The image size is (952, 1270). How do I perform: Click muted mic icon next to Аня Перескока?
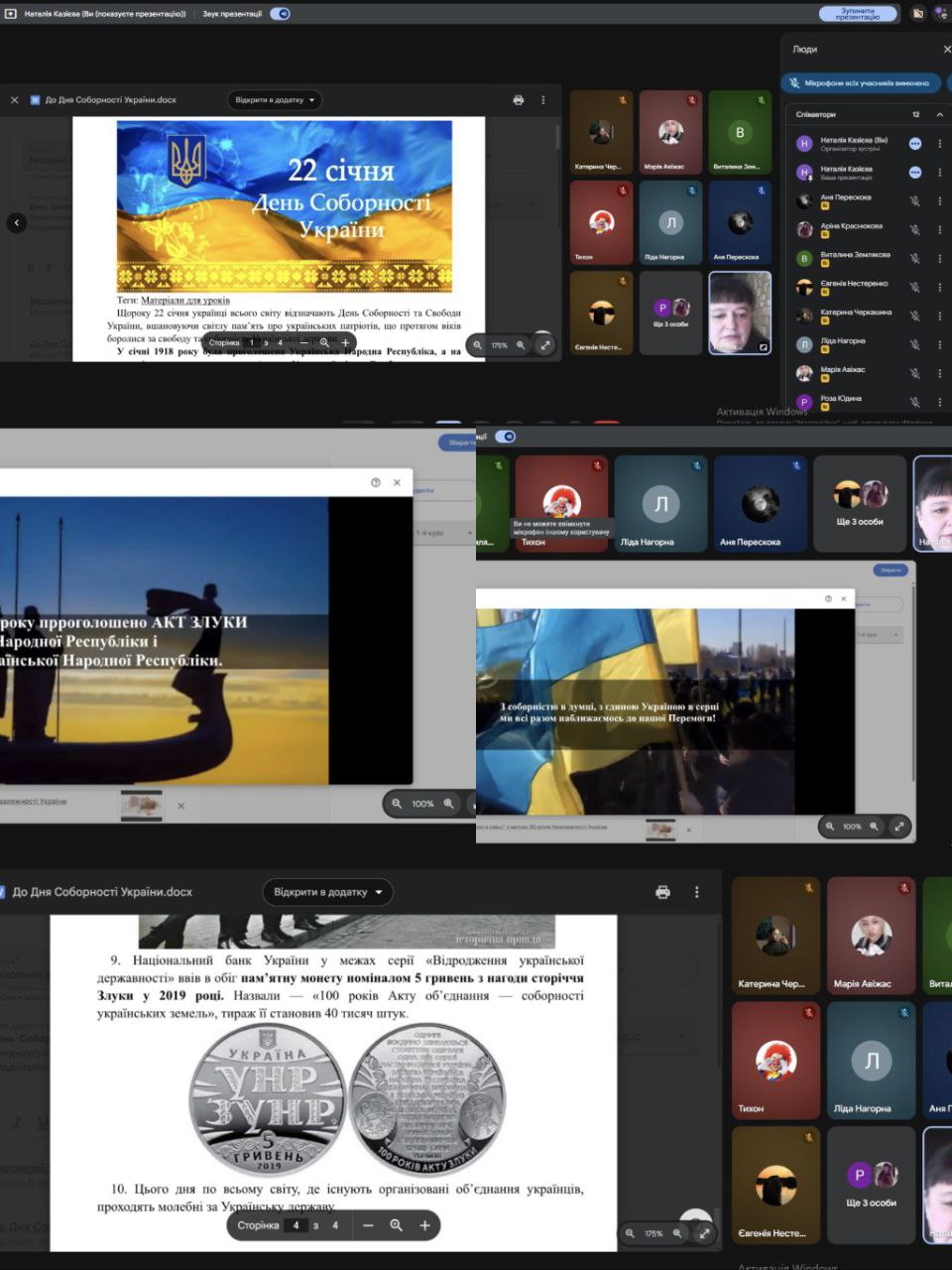tap(915, 201)
